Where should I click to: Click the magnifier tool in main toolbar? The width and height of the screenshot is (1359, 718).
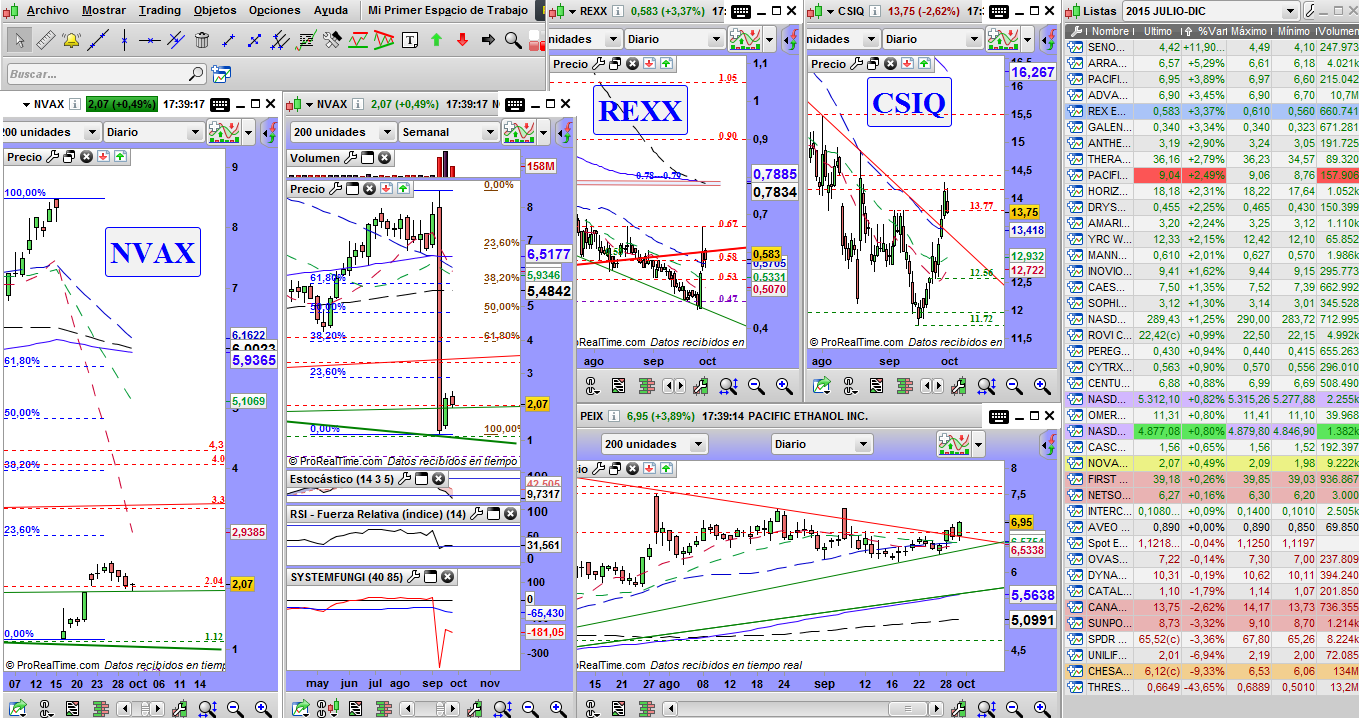(x=513, y=41)
